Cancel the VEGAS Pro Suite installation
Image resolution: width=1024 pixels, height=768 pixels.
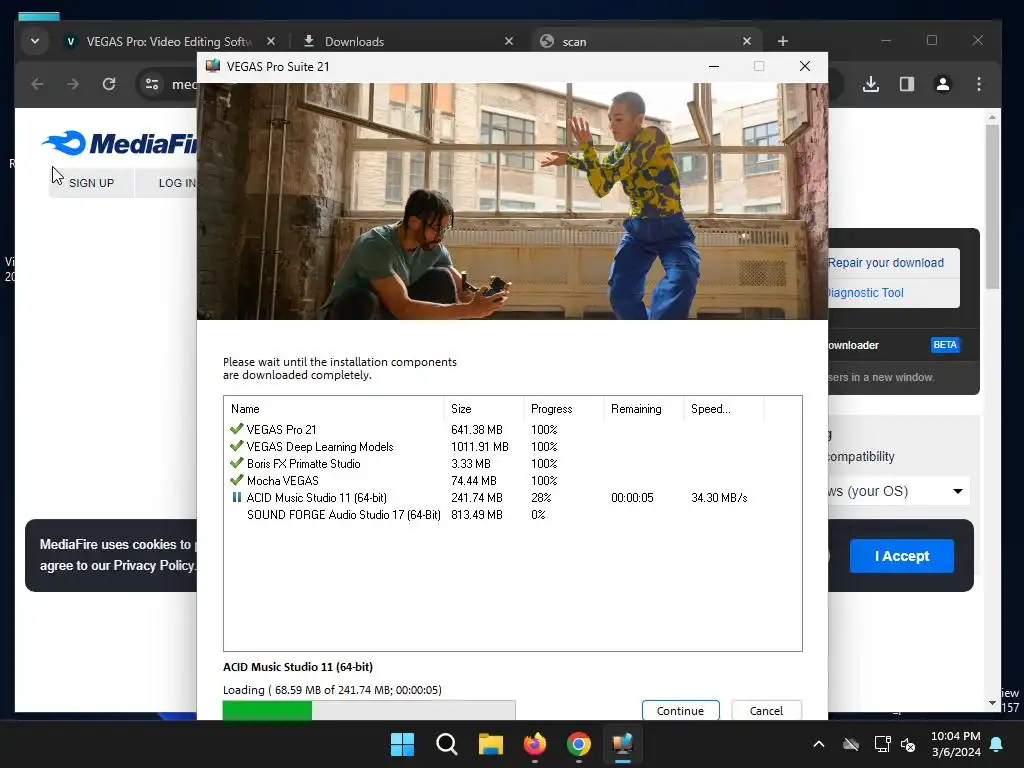[x=766, y=711]
